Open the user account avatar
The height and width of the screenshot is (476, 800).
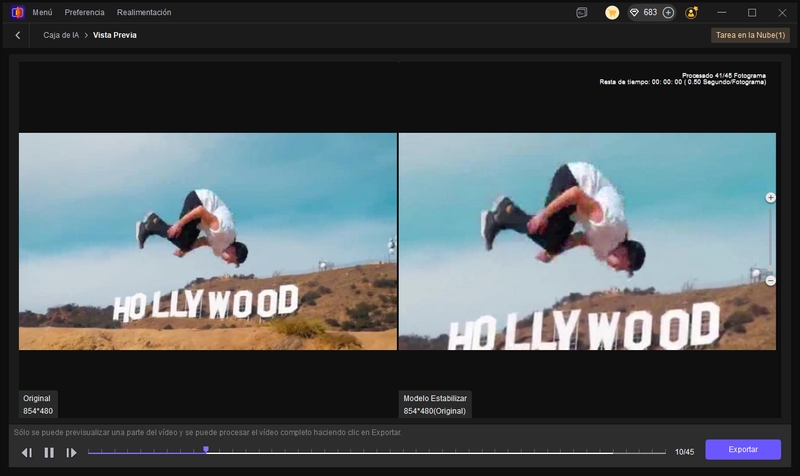tap(691, 13)
